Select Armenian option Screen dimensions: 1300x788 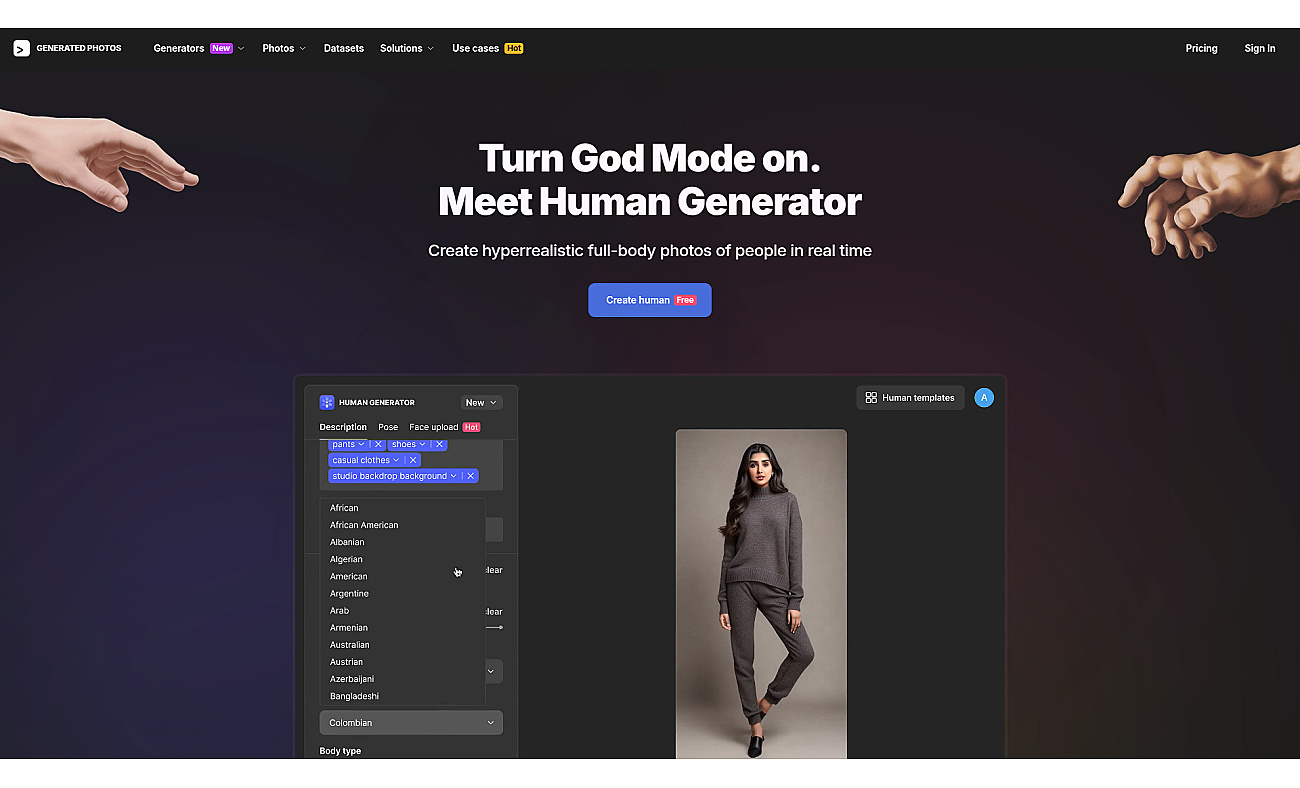[402, 627]
